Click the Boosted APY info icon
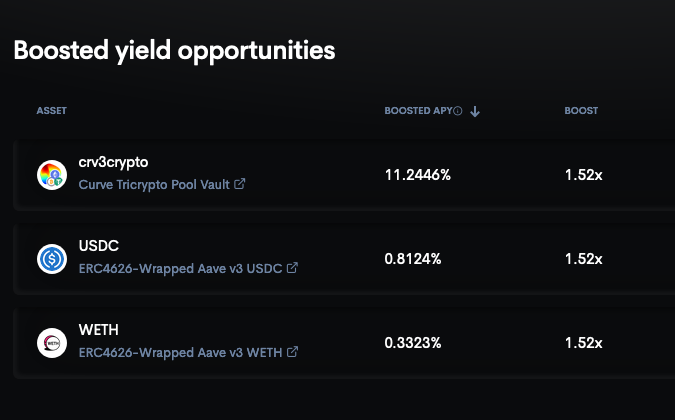Viewport: 675px width, 420px height. tap(458, 111)
